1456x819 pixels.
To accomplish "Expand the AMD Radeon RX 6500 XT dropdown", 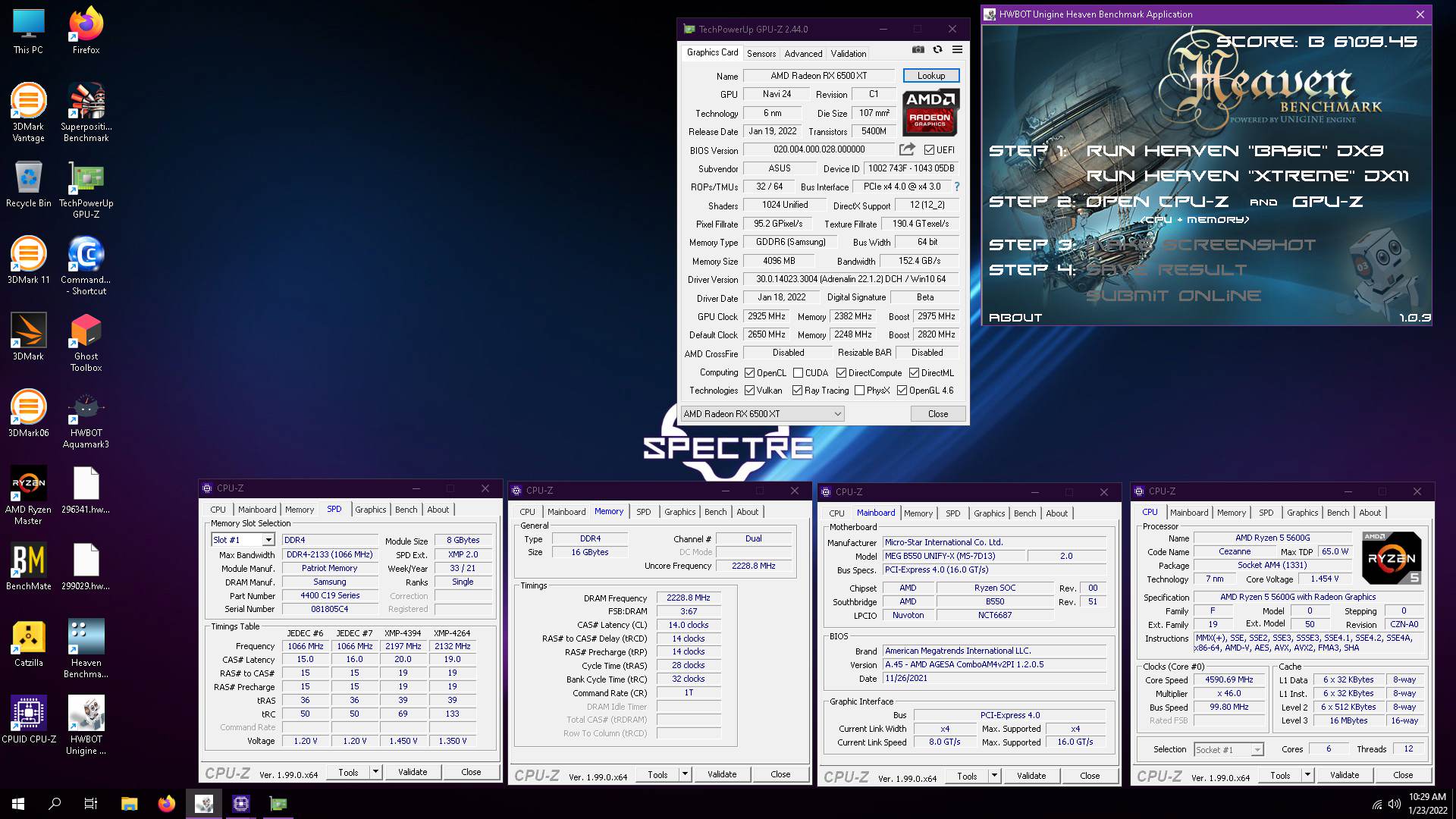I will tap(762, 414).
